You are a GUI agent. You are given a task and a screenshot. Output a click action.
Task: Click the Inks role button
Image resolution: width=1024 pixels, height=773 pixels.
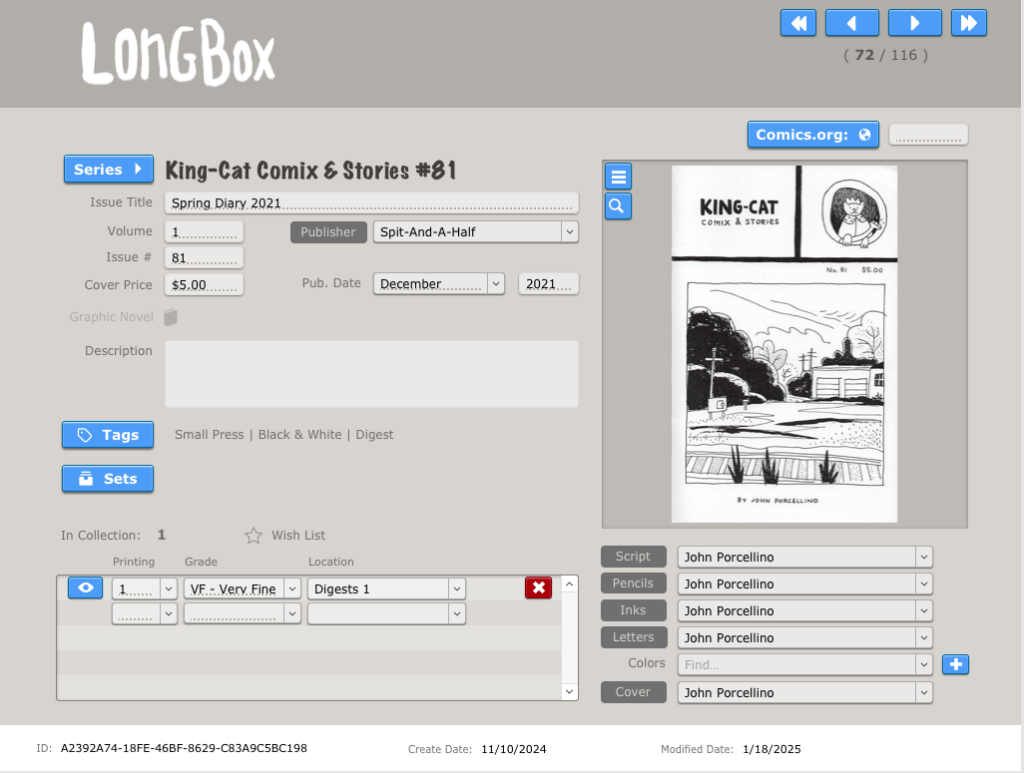(x=633, y=610)
